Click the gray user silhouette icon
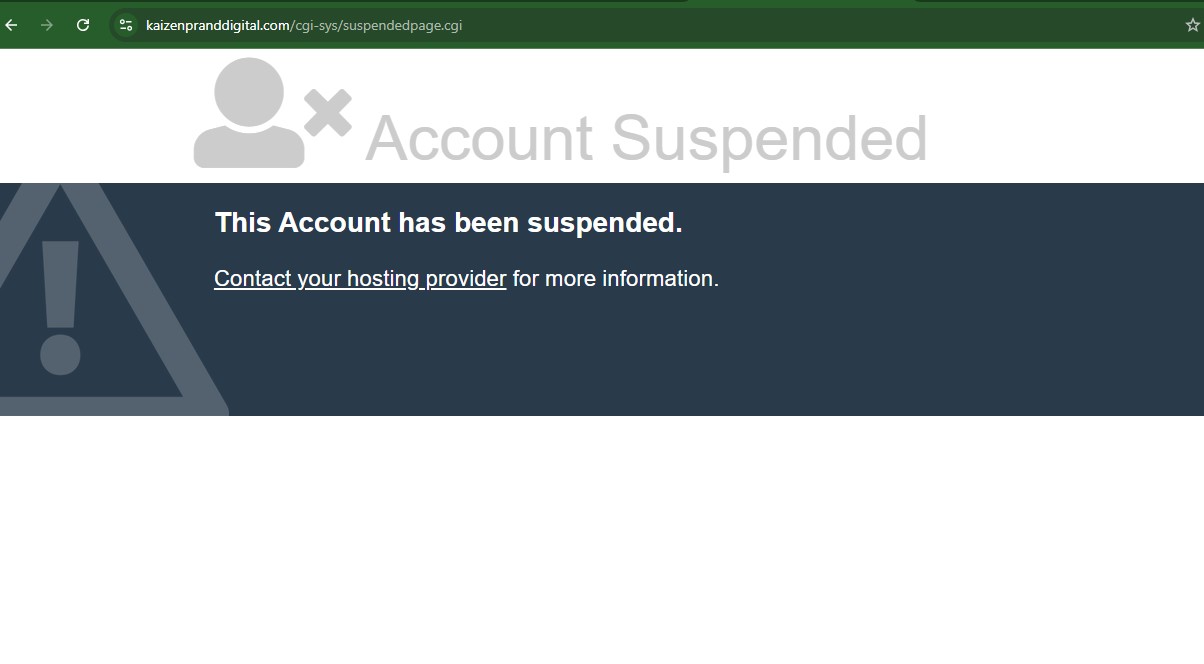Image resolution: width=1204 pixels, height=664 pixels. [x=249, y=113]
